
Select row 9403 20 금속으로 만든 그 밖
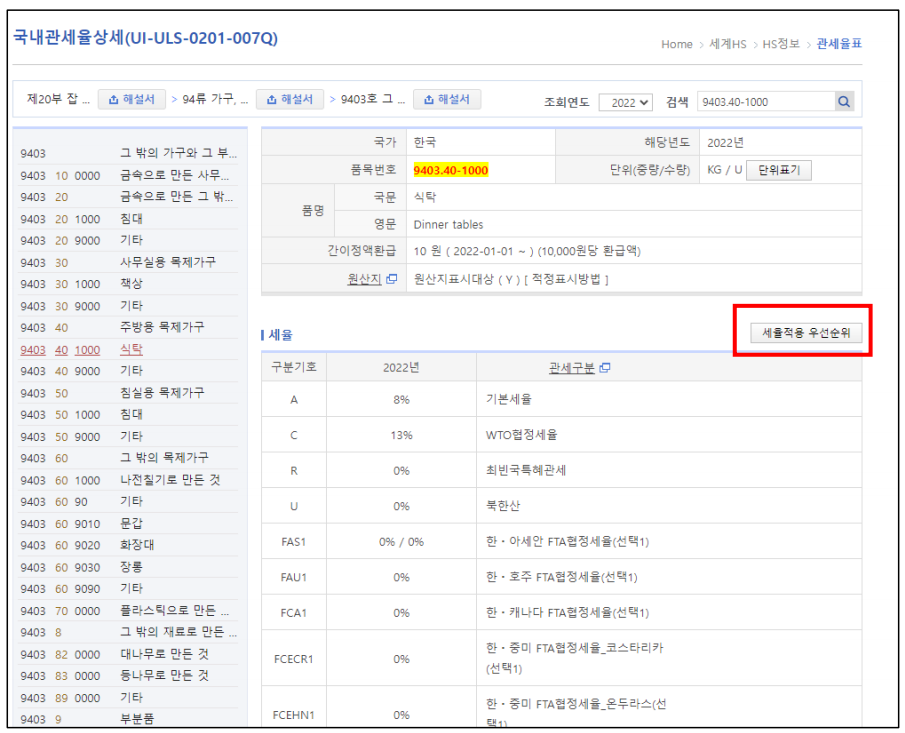[128, 197]
